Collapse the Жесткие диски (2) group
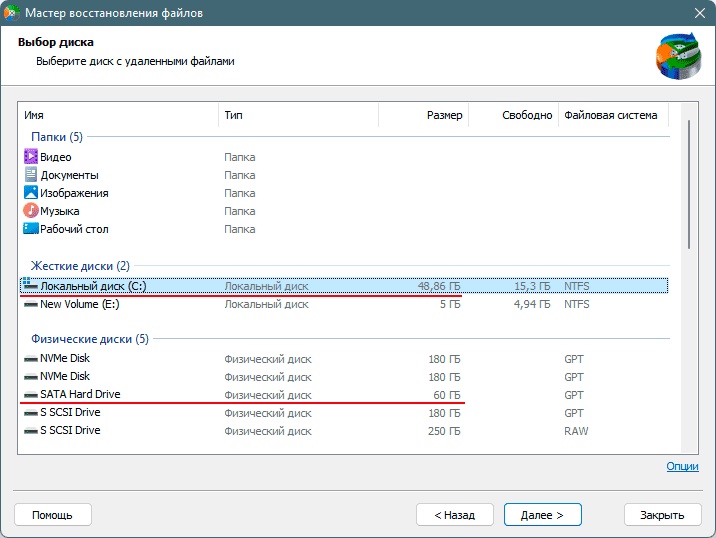 [x=80, y=266]
